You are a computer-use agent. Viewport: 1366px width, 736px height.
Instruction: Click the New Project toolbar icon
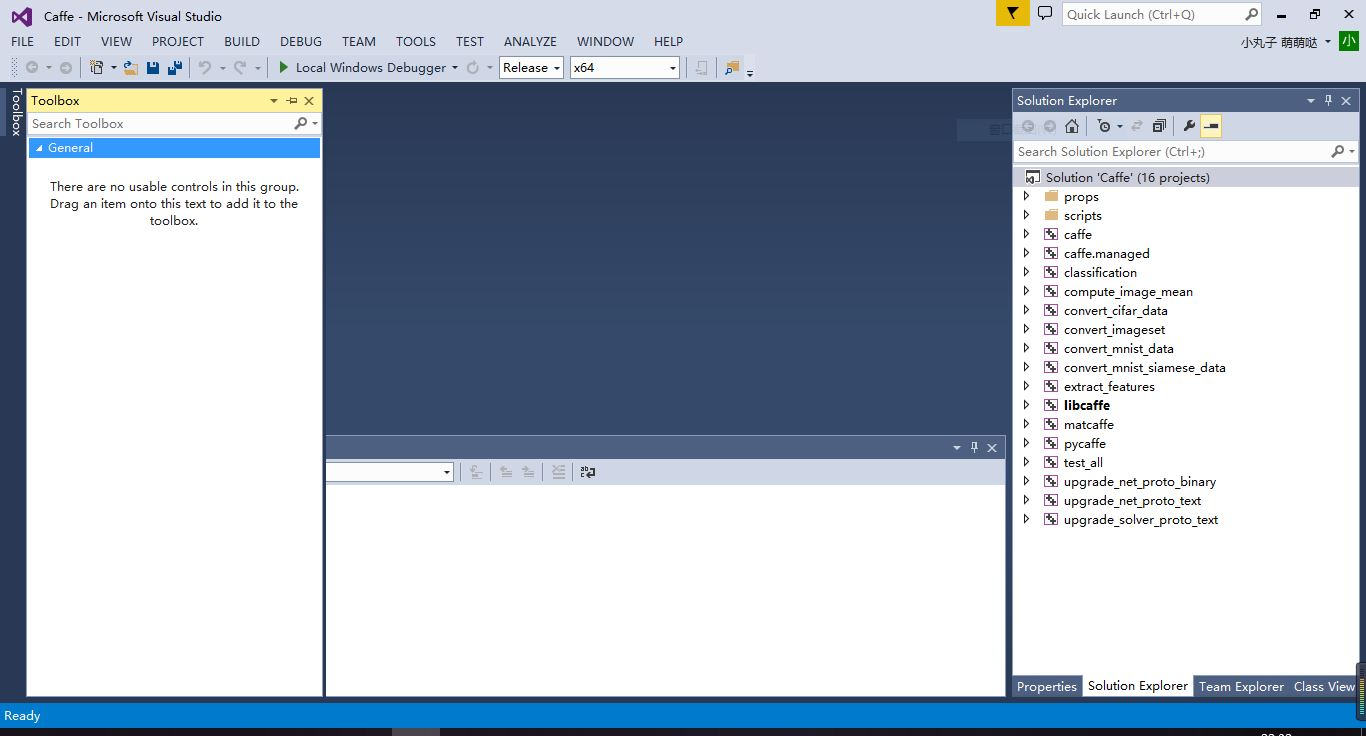97,67
